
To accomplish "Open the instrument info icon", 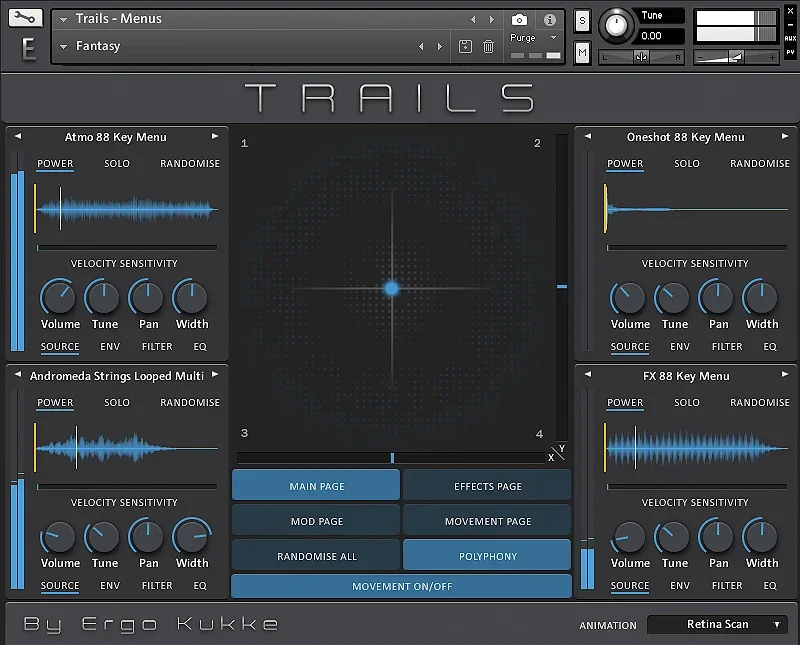I will tap(549, 20).
